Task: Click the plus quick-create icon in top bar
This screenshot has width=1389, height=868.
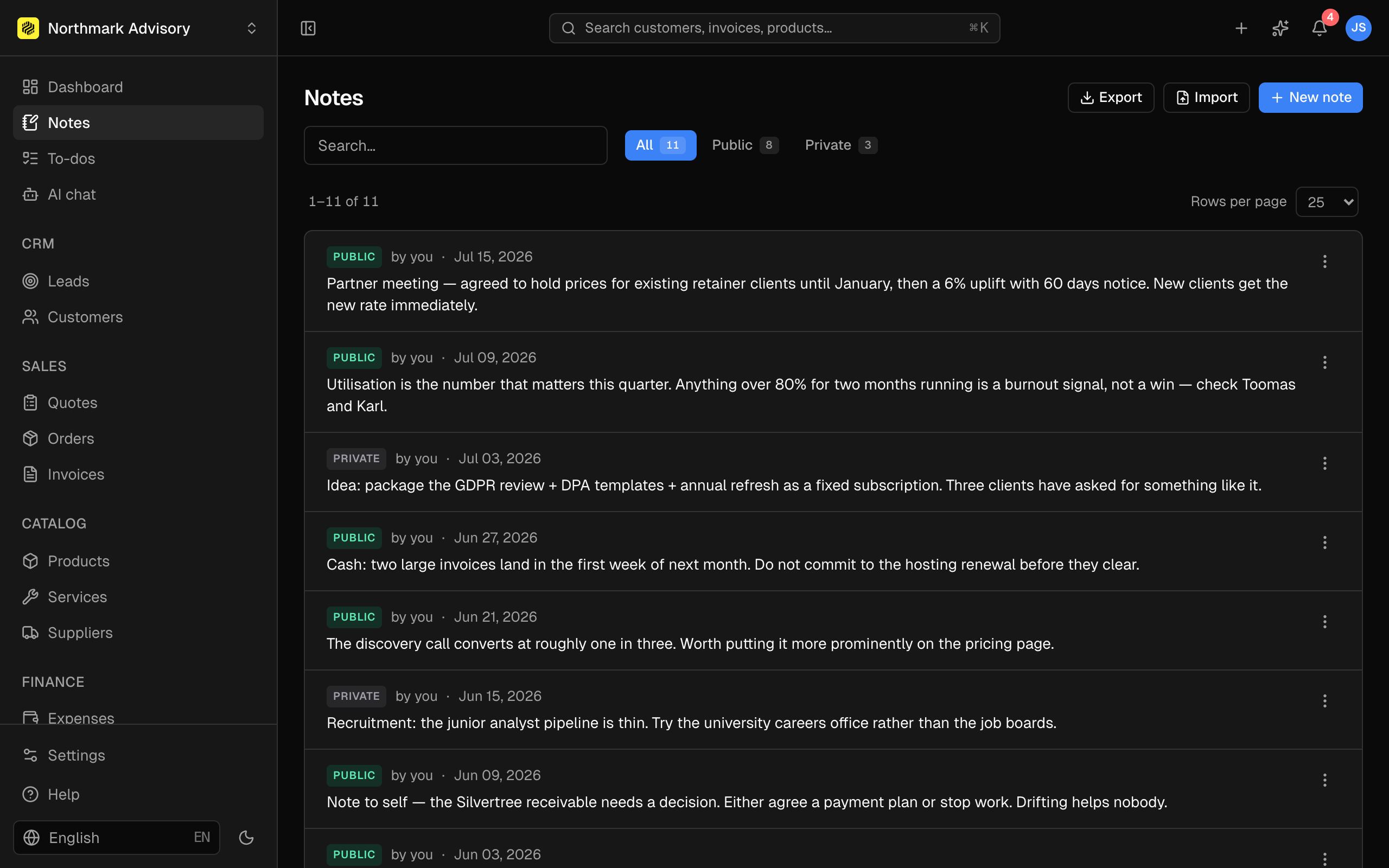Action: pyautogui.click(x=1241, y=28)
